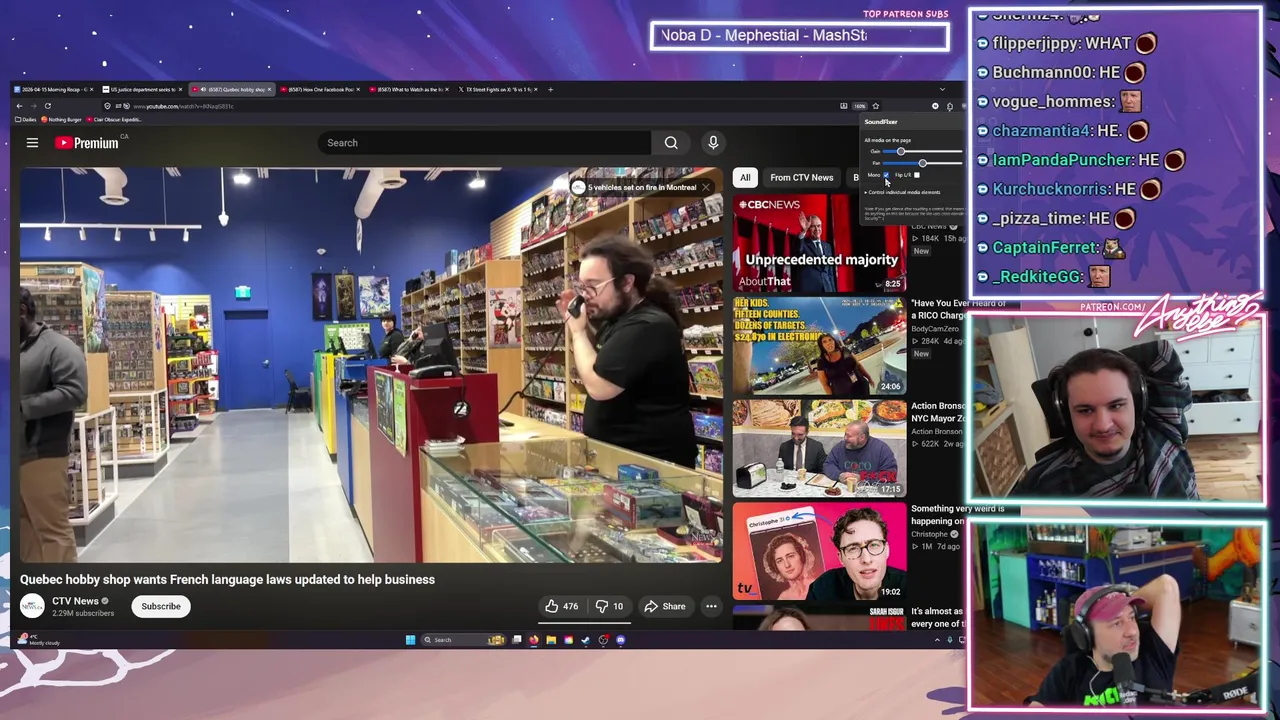Click chat username Kurchucknorris
The height and width of the screenshot is (720, 1280).
(x=1050, y=189)
